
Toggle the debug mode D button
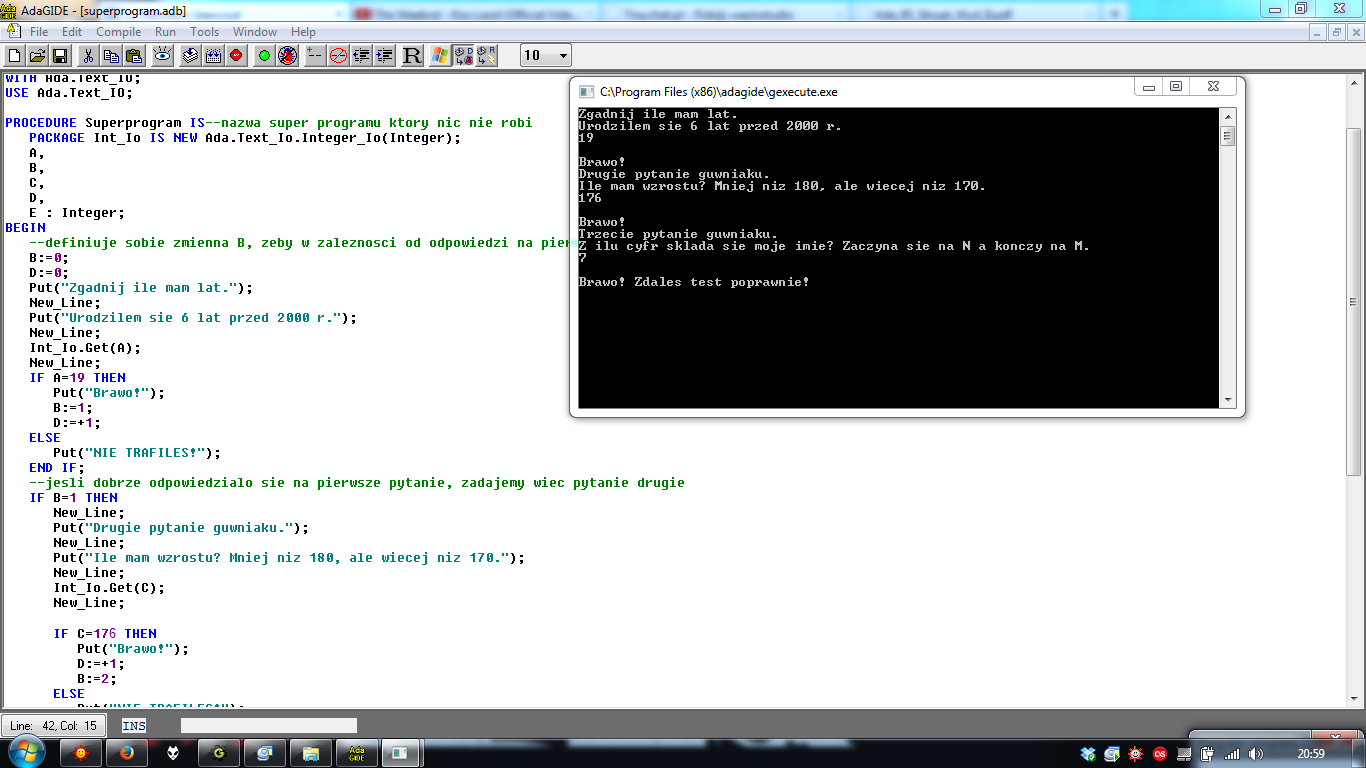(x=464, y=56)
